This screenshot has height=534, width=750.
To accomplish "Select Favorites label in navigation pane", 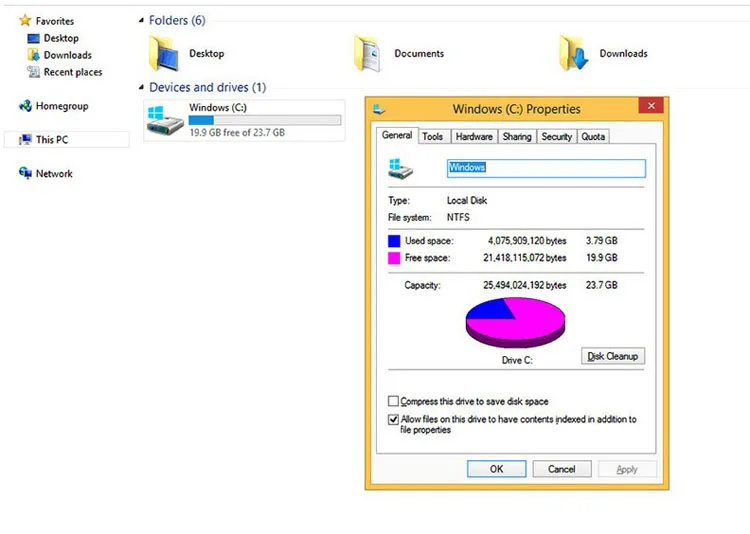I will (55, 21).
